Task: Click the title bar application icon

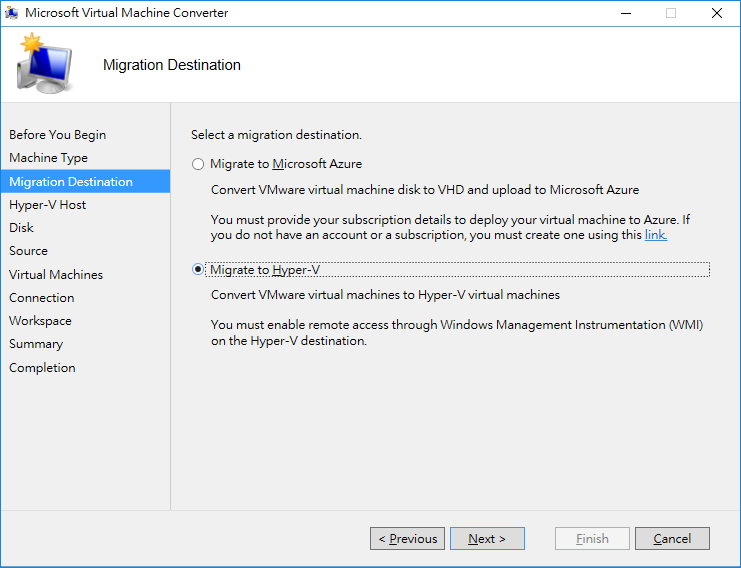Action: [x=11, y=13]
